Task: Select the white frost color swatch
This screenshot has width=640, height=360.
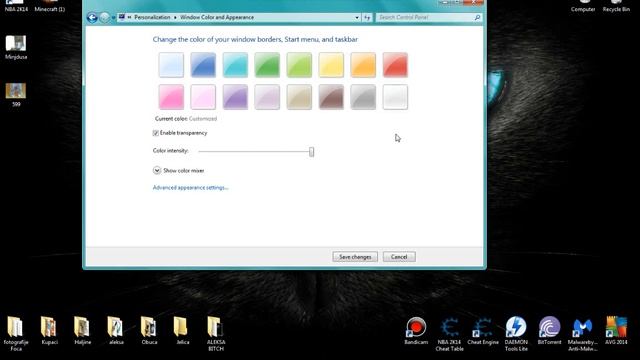Action: [395, 97]
